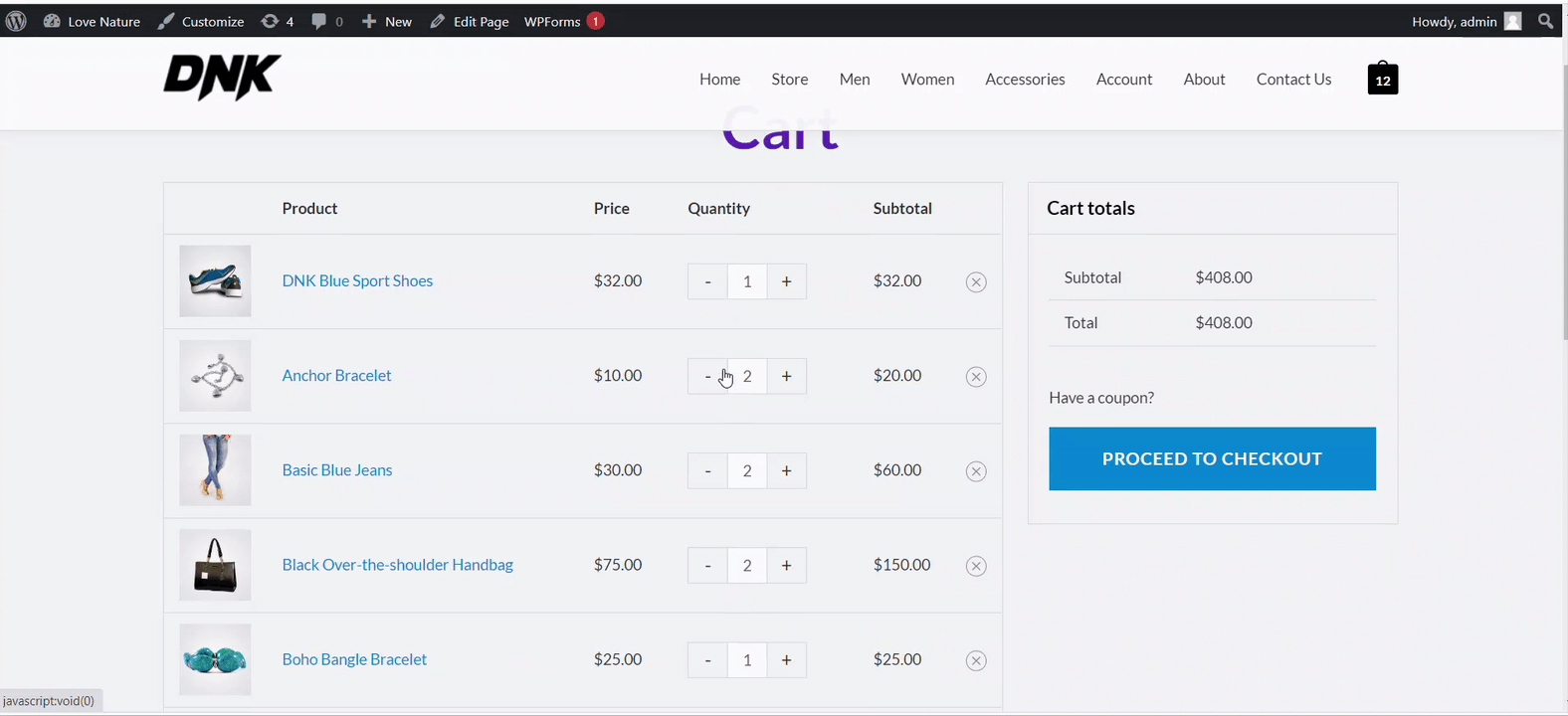
Task: Open Boho Bangle Bracelet product link
Action: click(354, 658)
